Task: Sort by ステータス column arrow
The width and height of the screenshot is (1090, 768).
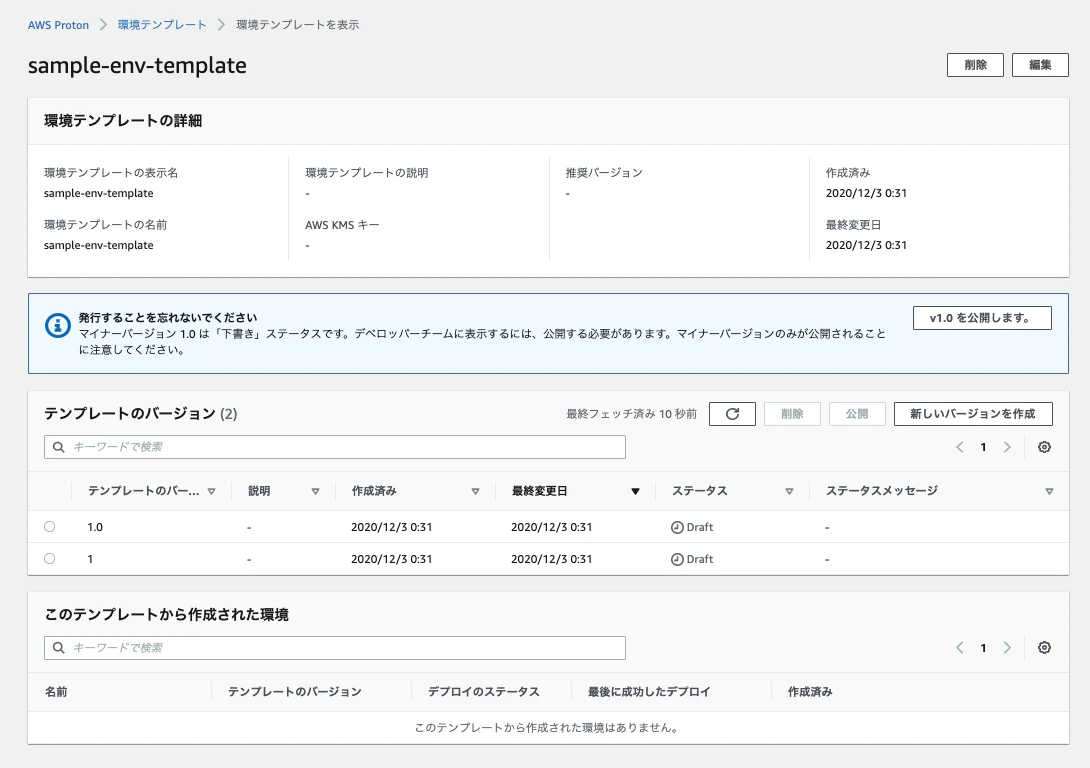Action: click(x=789, y=491)
